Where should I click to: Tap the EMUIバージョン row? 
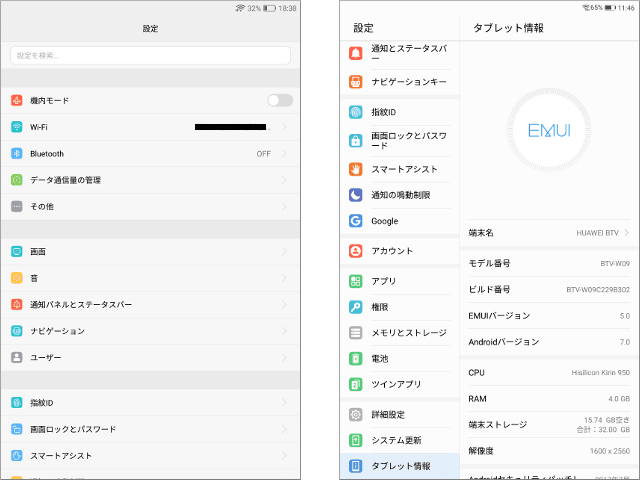tap(549, 316)
